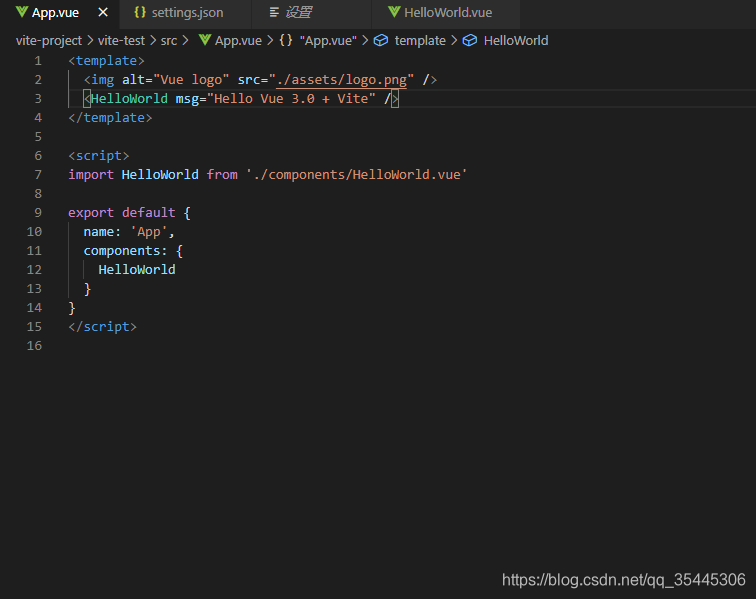
Task: Click './components/HelloWorld.vue' import path
Action: 357,175
